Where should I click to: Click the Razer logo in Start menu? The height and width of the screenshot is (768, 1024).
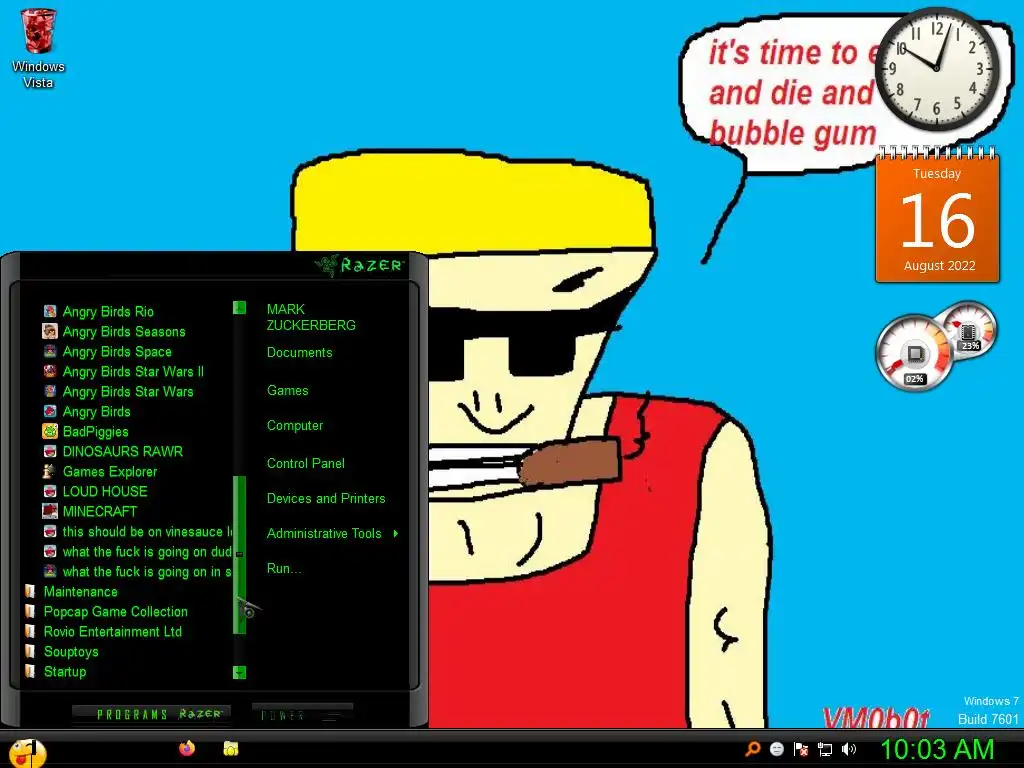point(360,264)
